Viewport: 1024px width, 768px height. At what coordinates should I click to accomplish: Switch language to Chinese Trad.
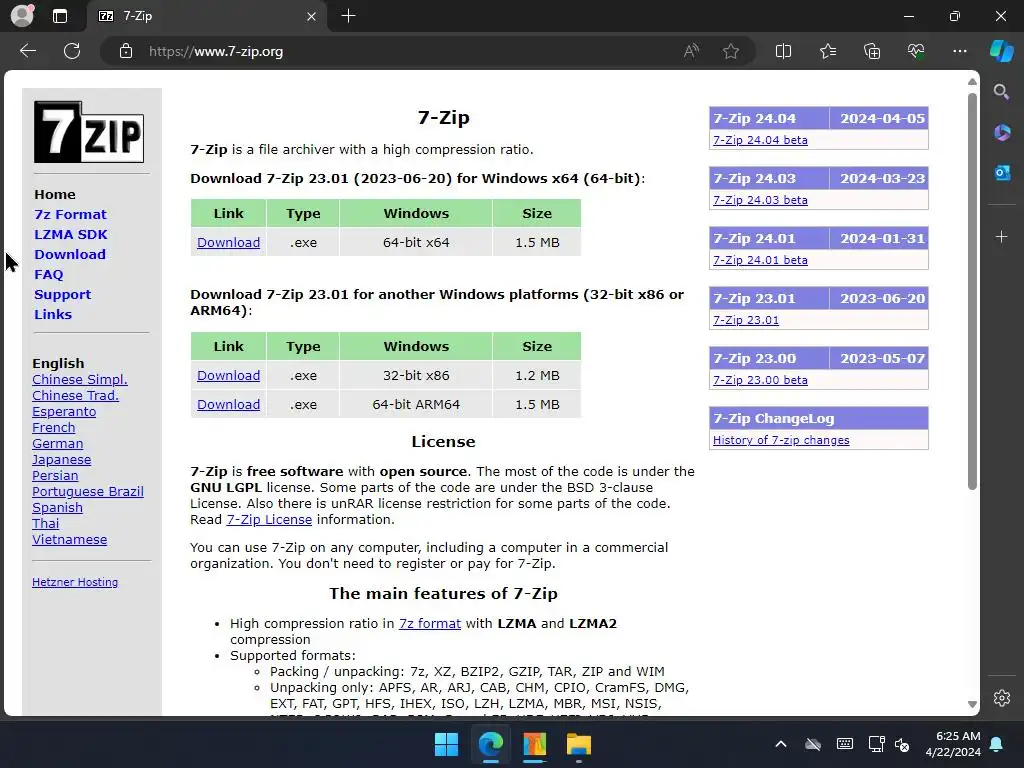tap(76, 395)
